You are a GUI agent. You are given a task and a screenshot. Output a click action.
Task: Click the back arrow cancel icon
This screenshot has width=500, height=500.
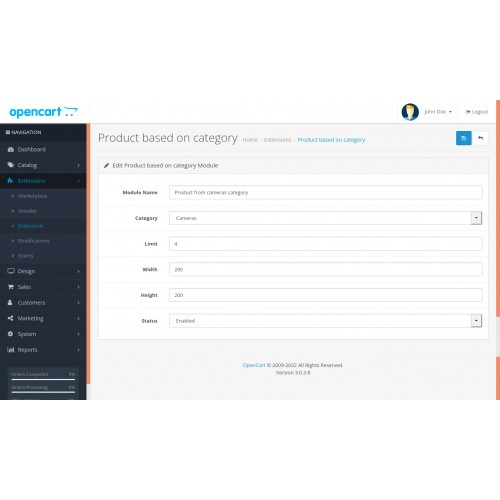pos(480,138)
